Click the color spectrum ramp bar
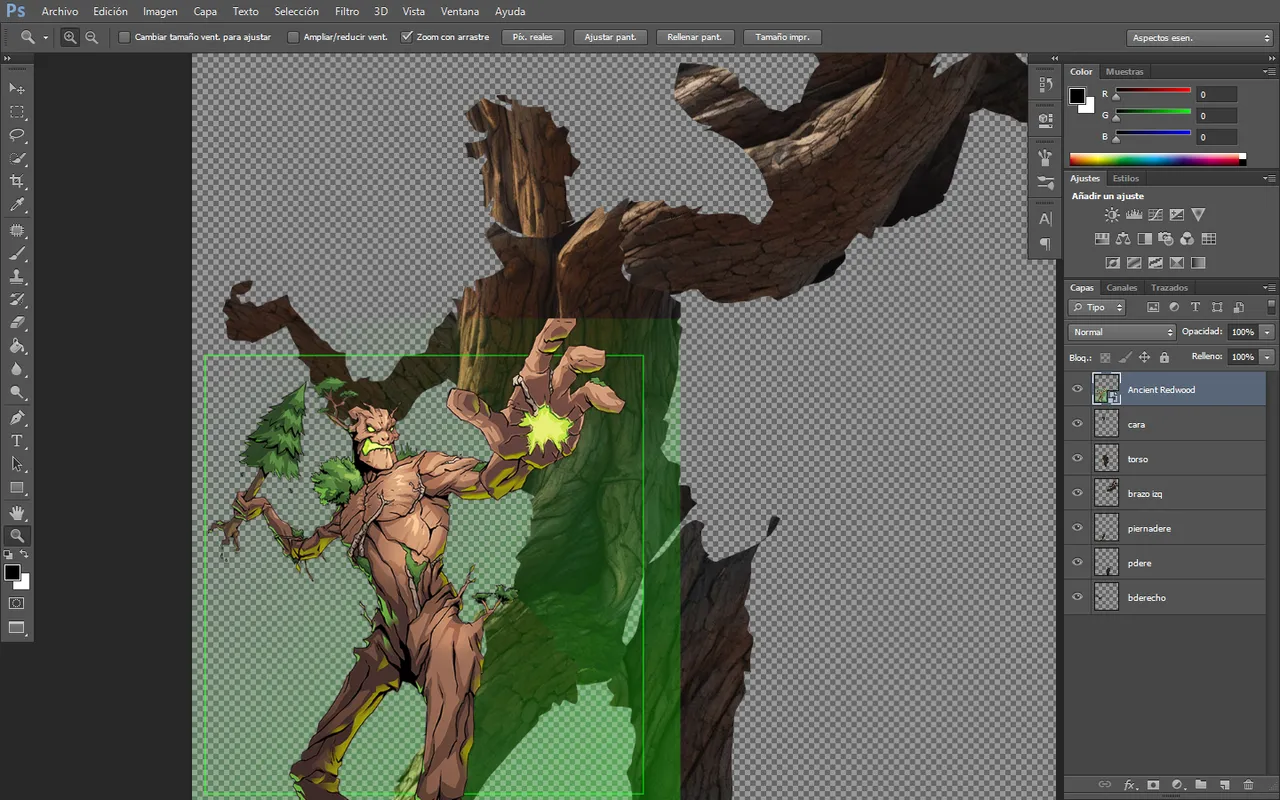This screenshot has width=1280, height=800. (1157, 159)
